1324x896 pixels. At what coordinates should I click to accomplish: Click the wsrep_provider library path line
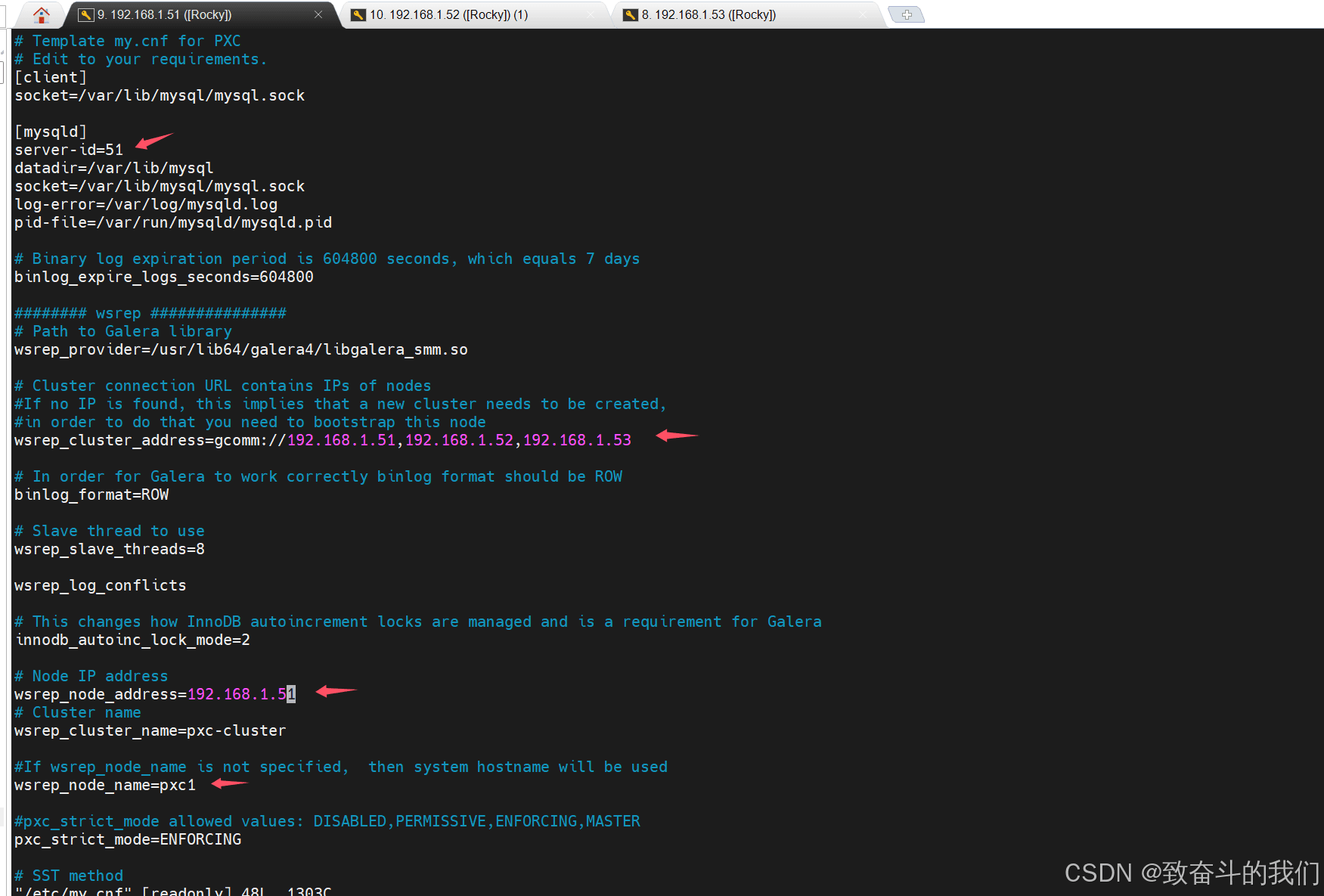pos(241,349)
